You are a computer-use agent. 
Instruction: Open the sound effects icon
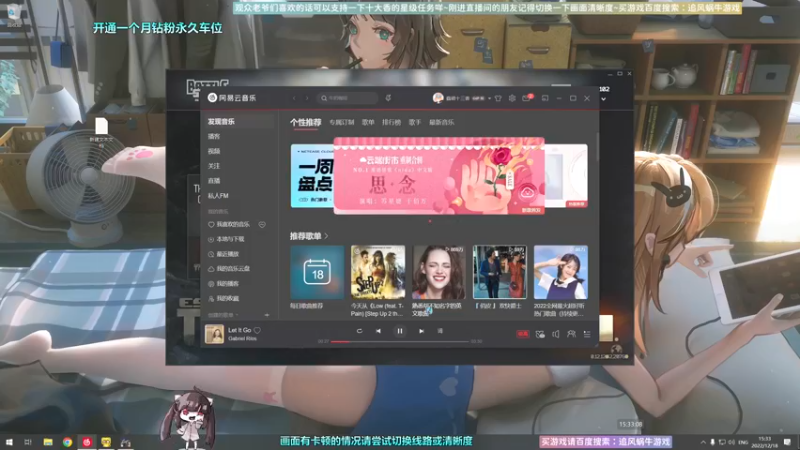[x=540, y=334]
